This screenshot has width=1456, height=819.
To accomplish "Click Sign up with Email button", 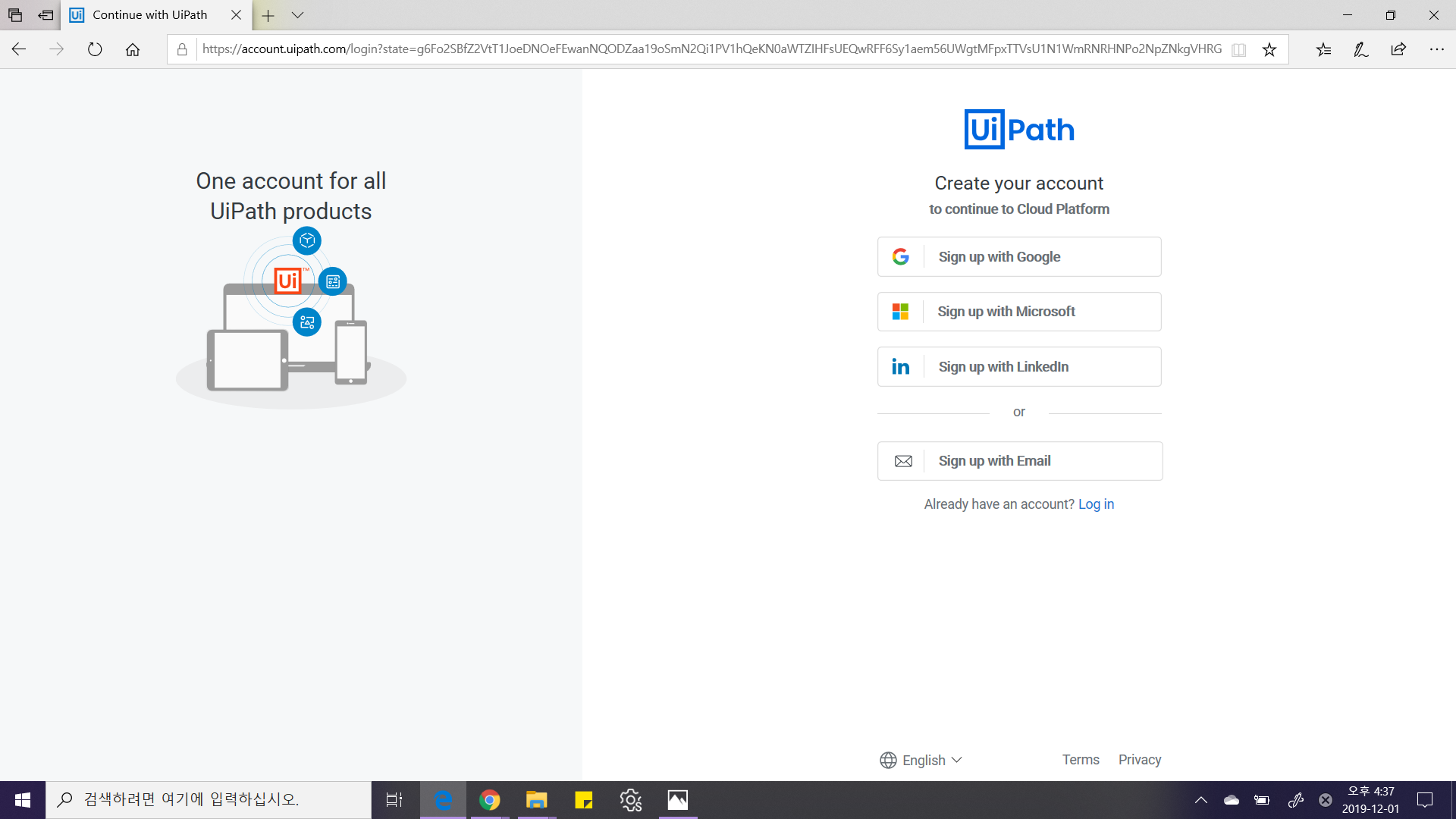I will click(1020, 461).
